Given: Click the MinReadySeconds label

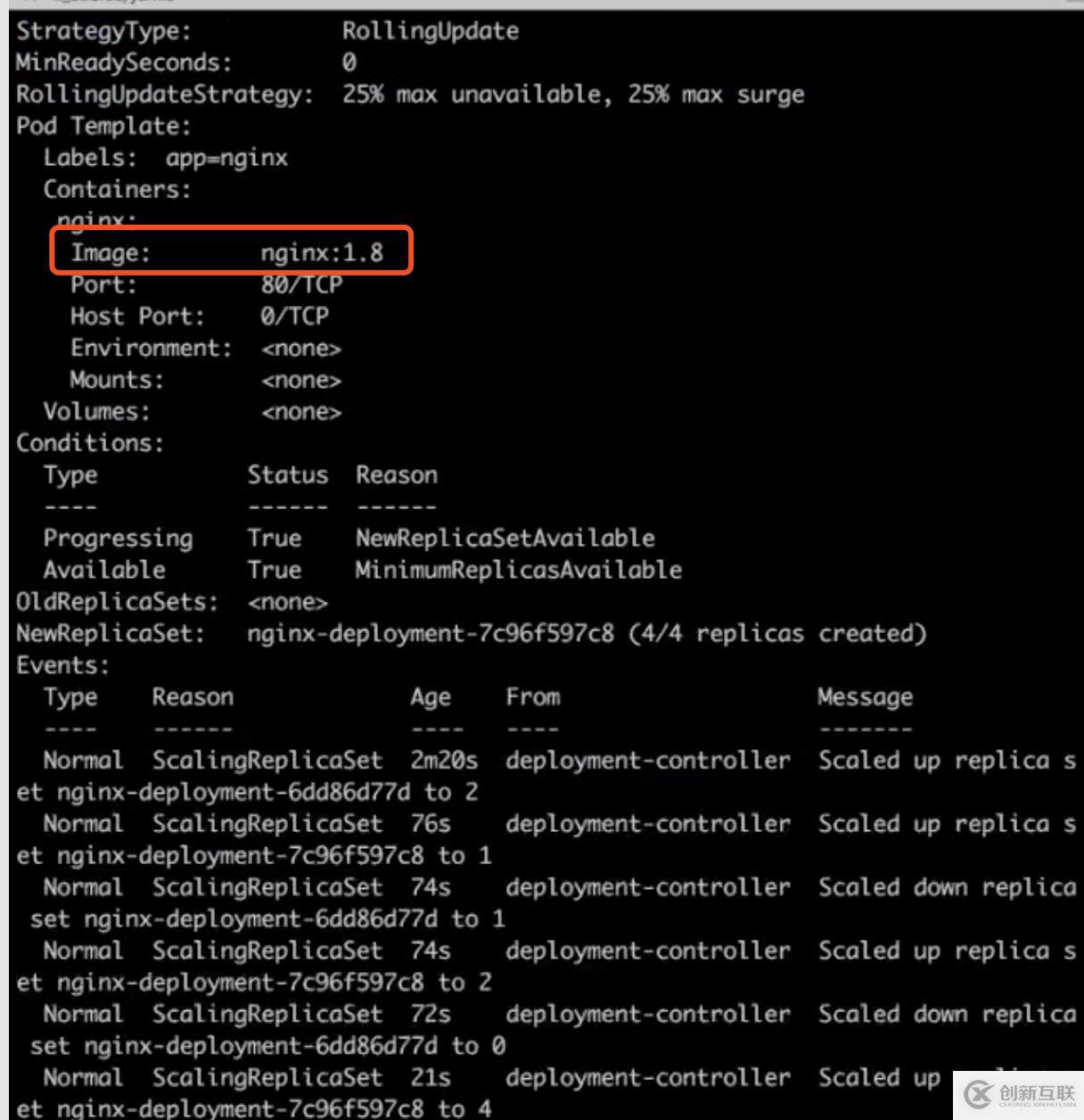Looking at the screenshot, I should [x=123, y=62].
